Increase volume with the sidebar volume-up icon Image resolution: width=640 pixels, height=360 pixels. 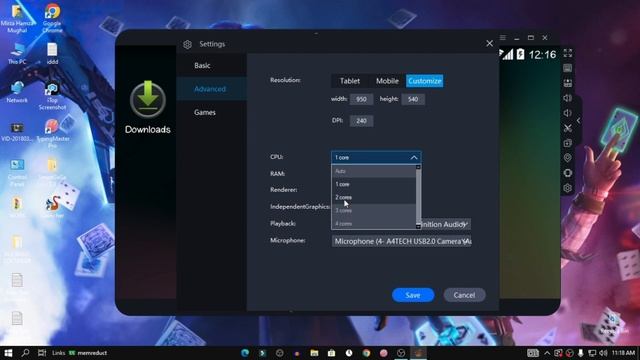(568, 98)
